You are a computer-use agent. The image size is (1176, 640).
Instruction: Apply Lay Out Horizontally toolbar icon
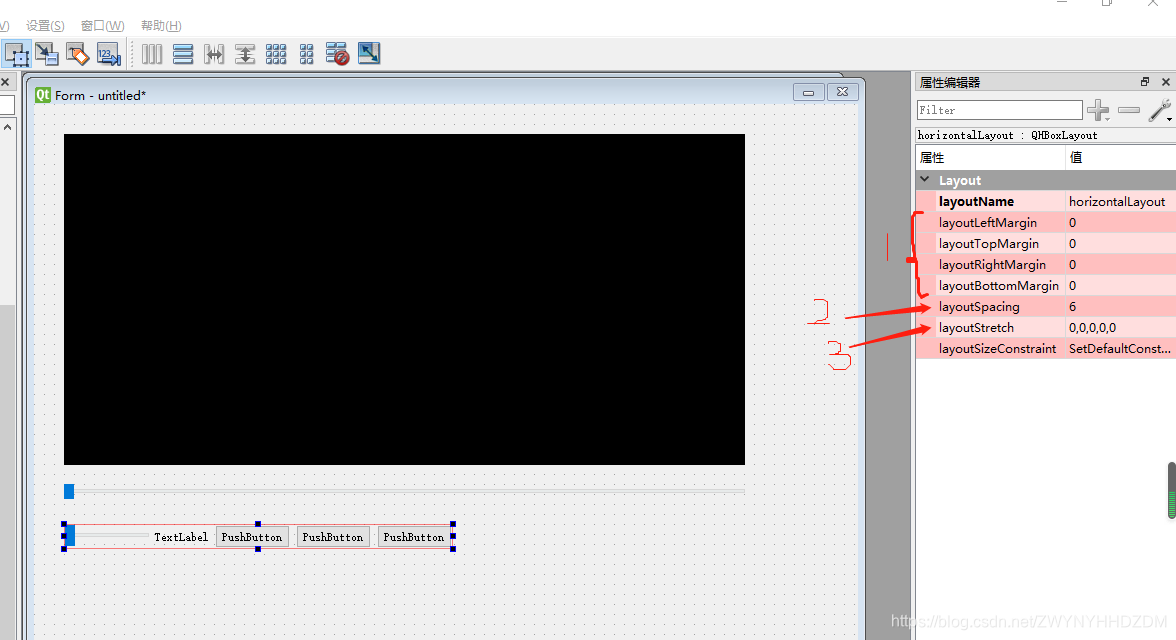[x=152, y=54]
